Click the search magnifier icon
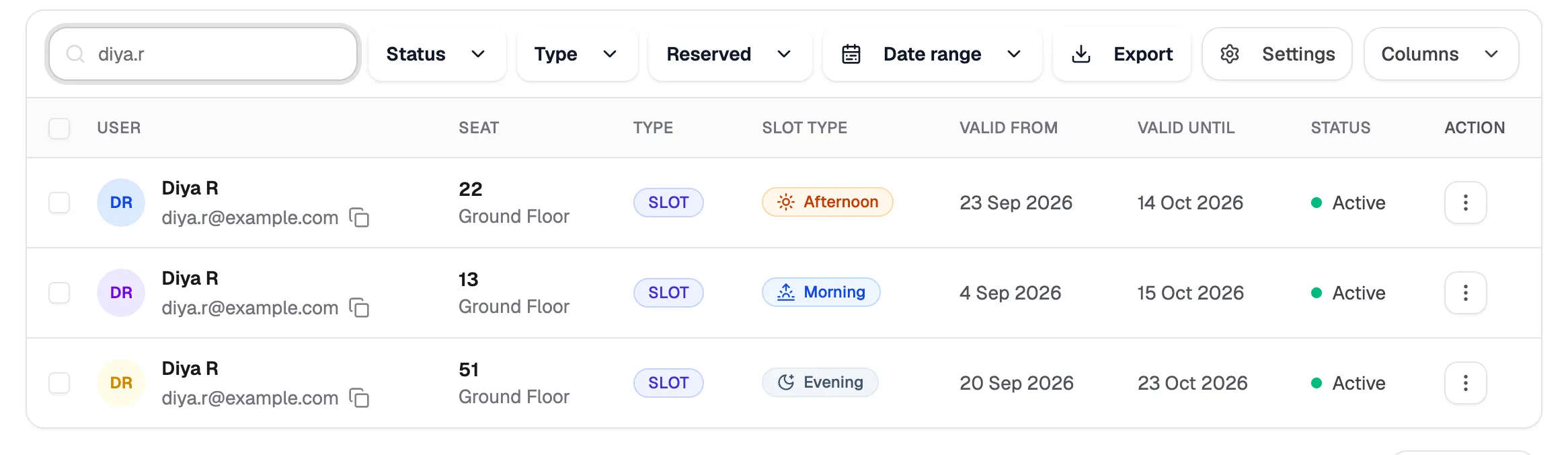Image resolution: width=1568 pixels, height=455 pixels. [76, 54]
